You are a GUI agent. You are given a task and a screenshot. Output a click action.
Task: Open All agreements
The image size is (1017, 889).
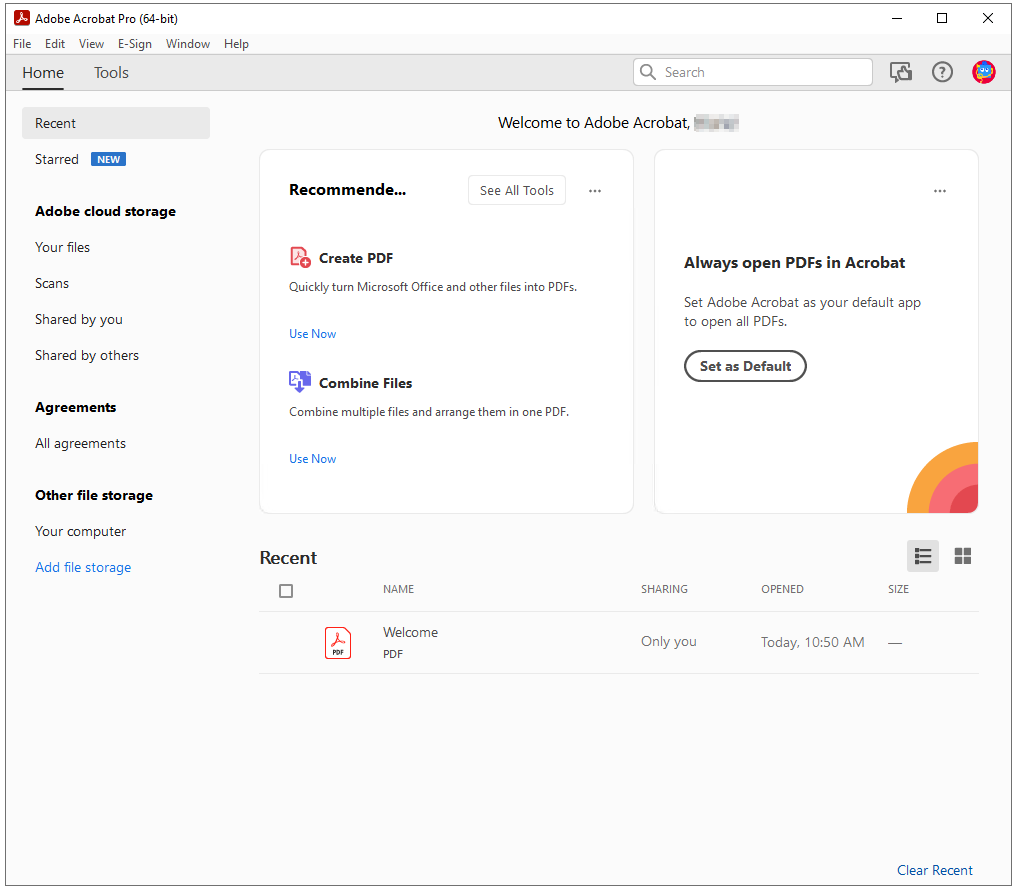80,444
